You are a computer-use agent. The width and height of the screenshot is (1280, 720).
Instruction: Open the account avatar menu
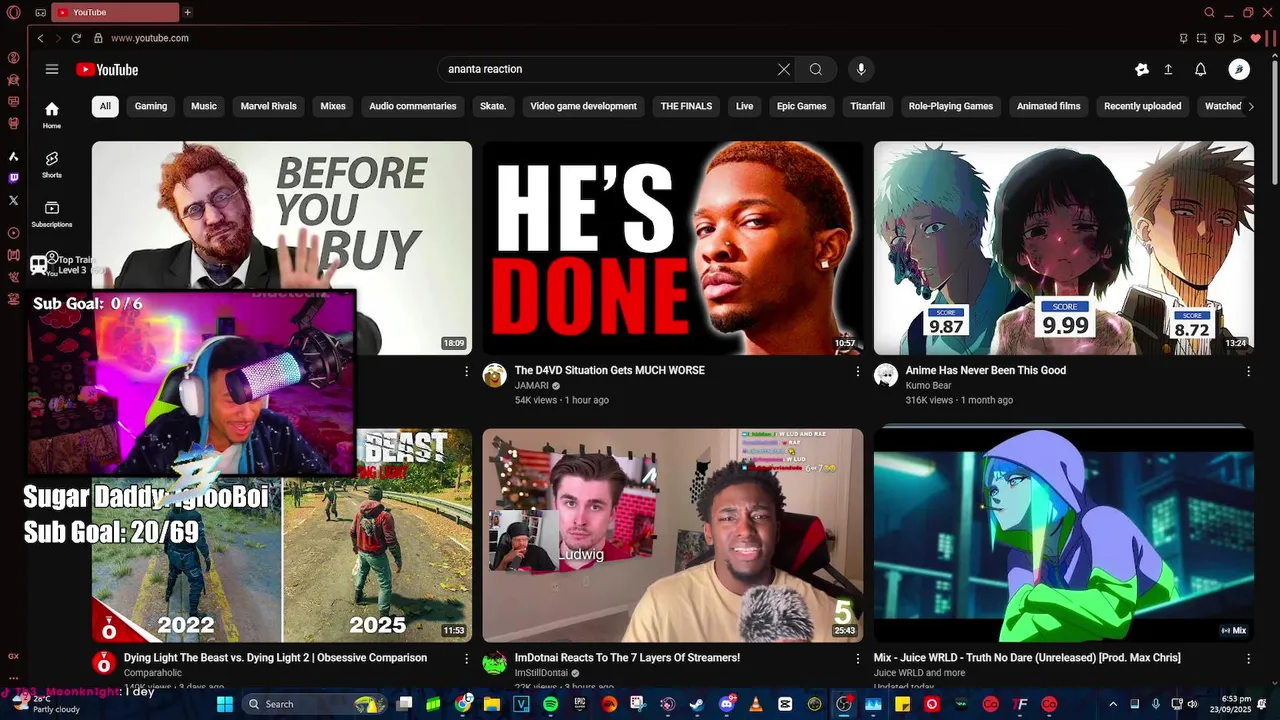pyautogui.click(x=1239, y=69)
